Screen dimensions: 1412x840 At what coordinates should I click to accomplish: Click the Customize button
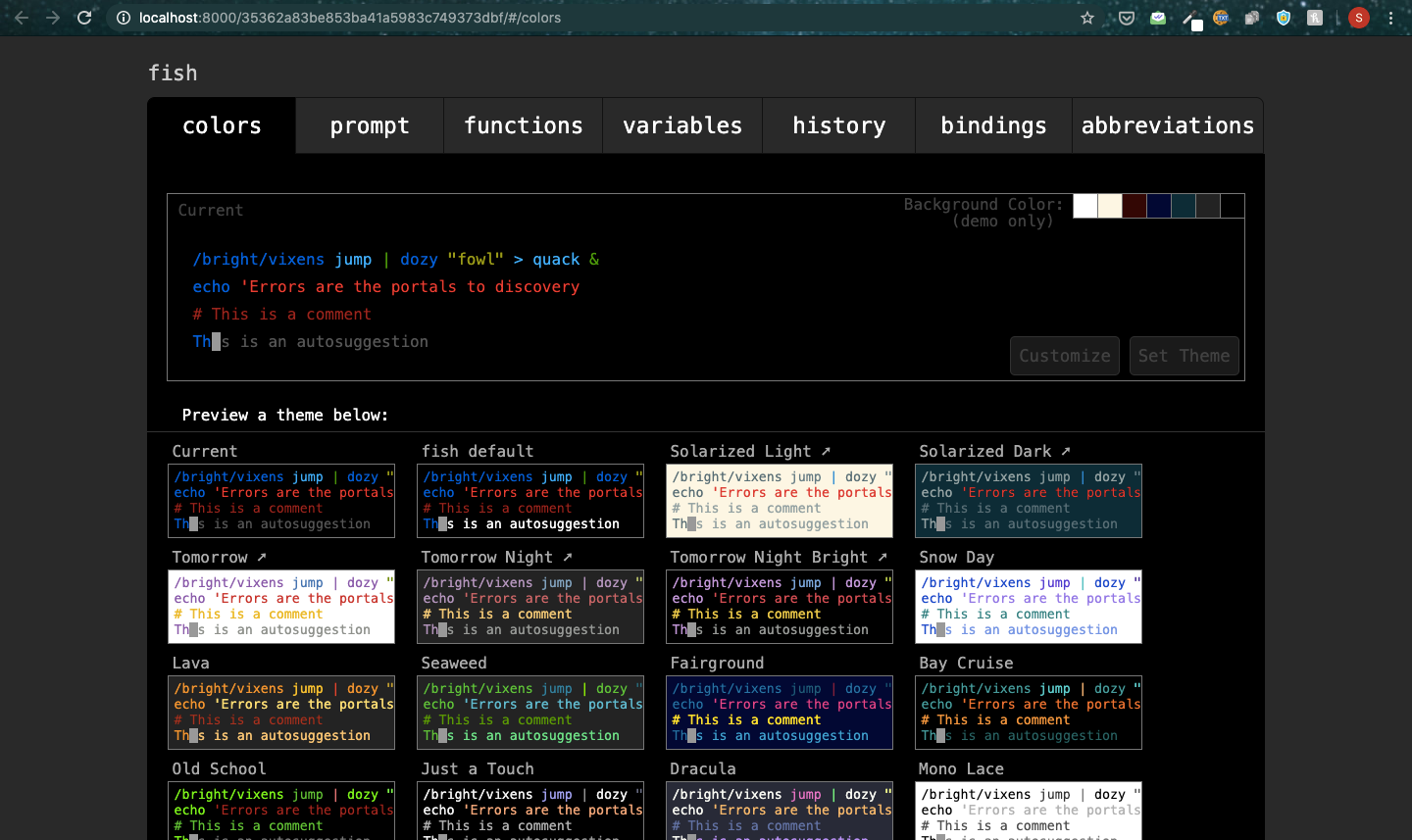pyautogui.click(x=1064, y=355)
